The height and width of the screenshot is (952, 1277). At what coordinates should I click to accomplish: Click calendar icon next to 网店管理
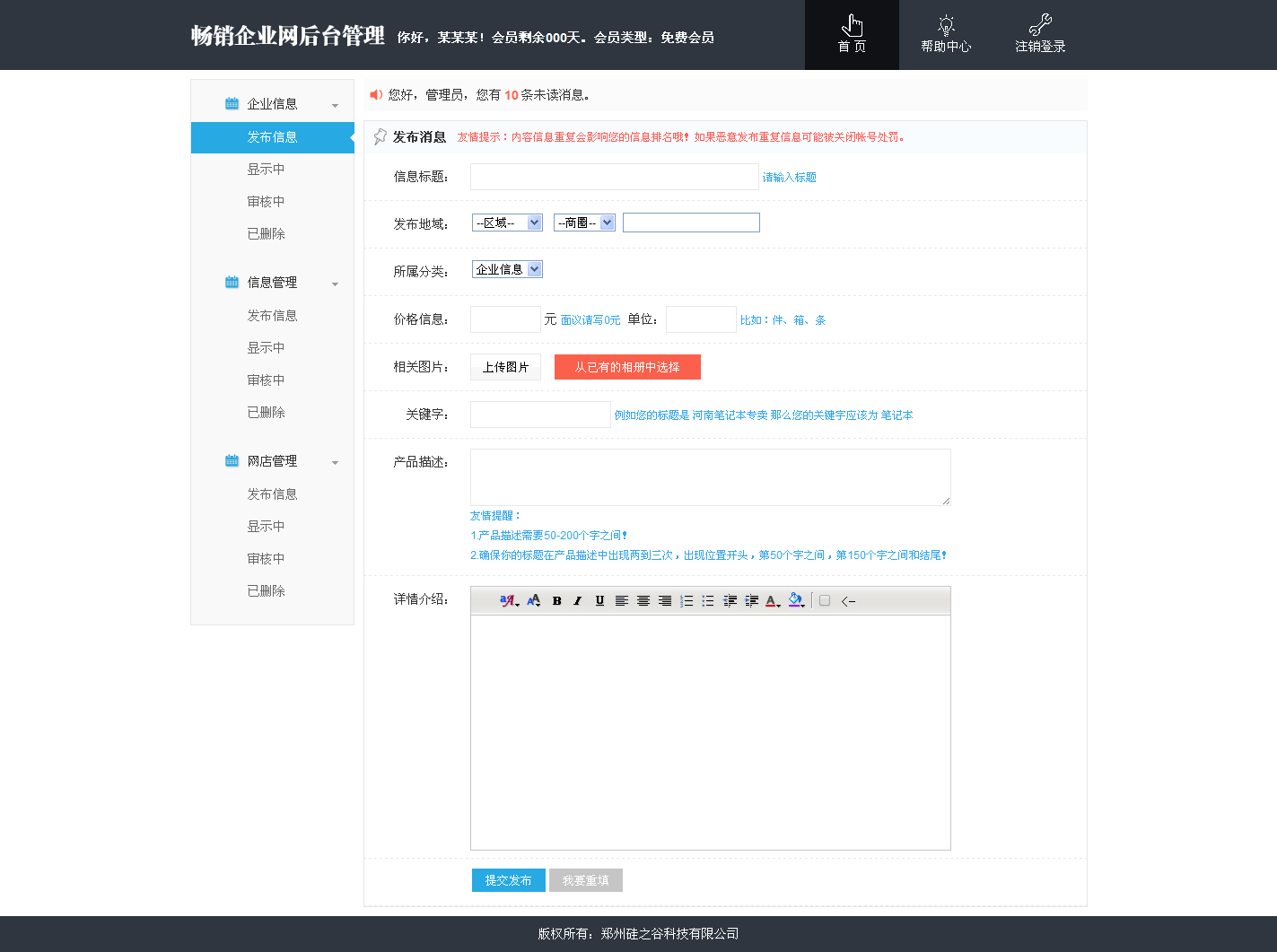coord(232,460)
